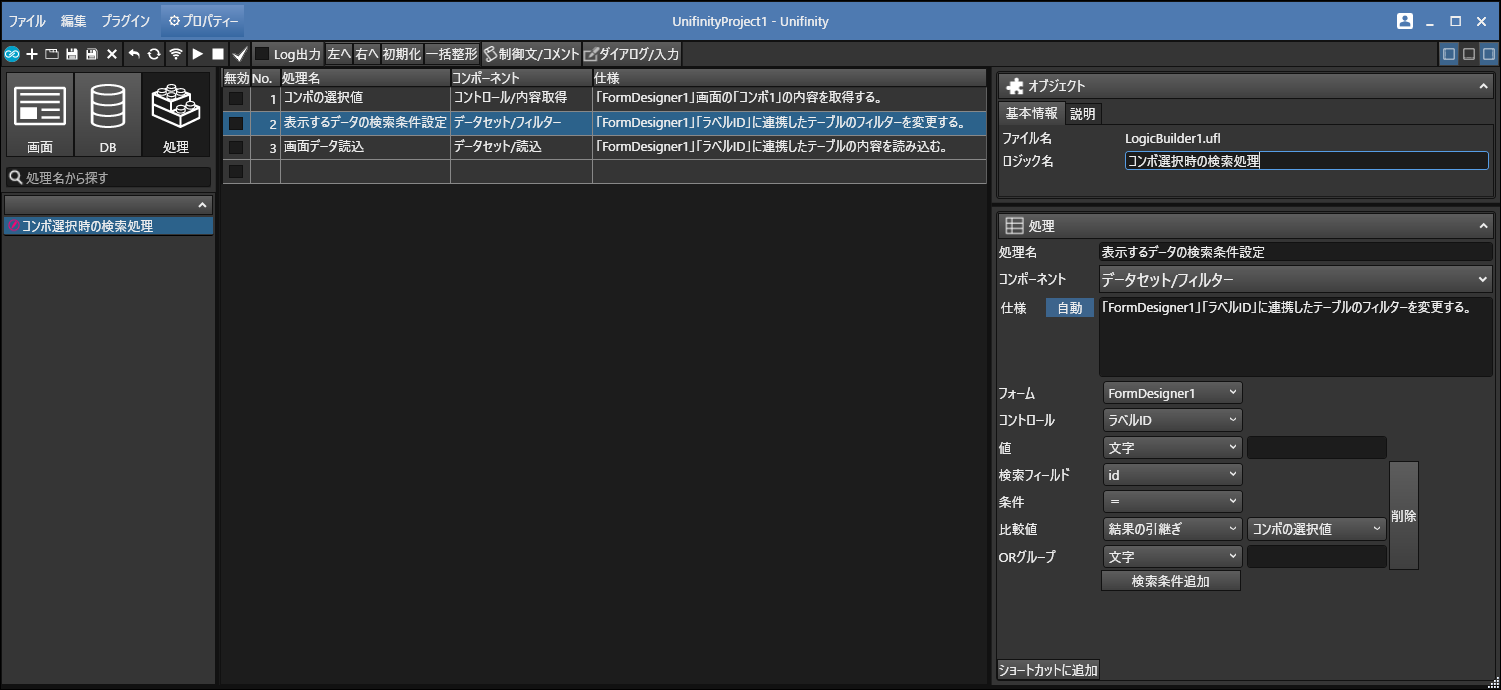1501x690 pixels.
Task: Open the 画面 screen designer icon
Action: point(40,114)
